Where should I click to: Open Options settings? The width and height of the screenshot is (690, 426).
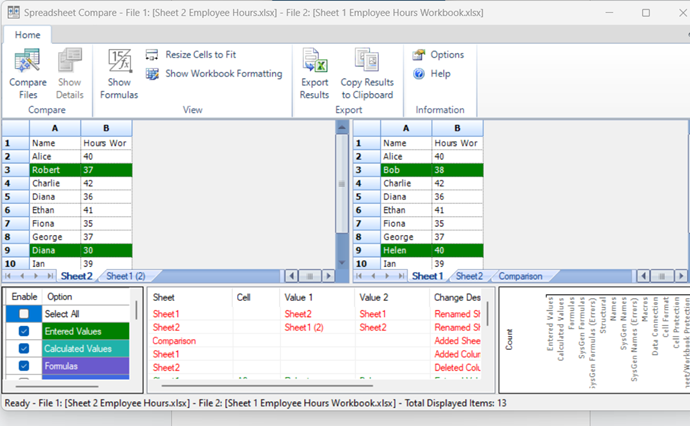[438, 55]
